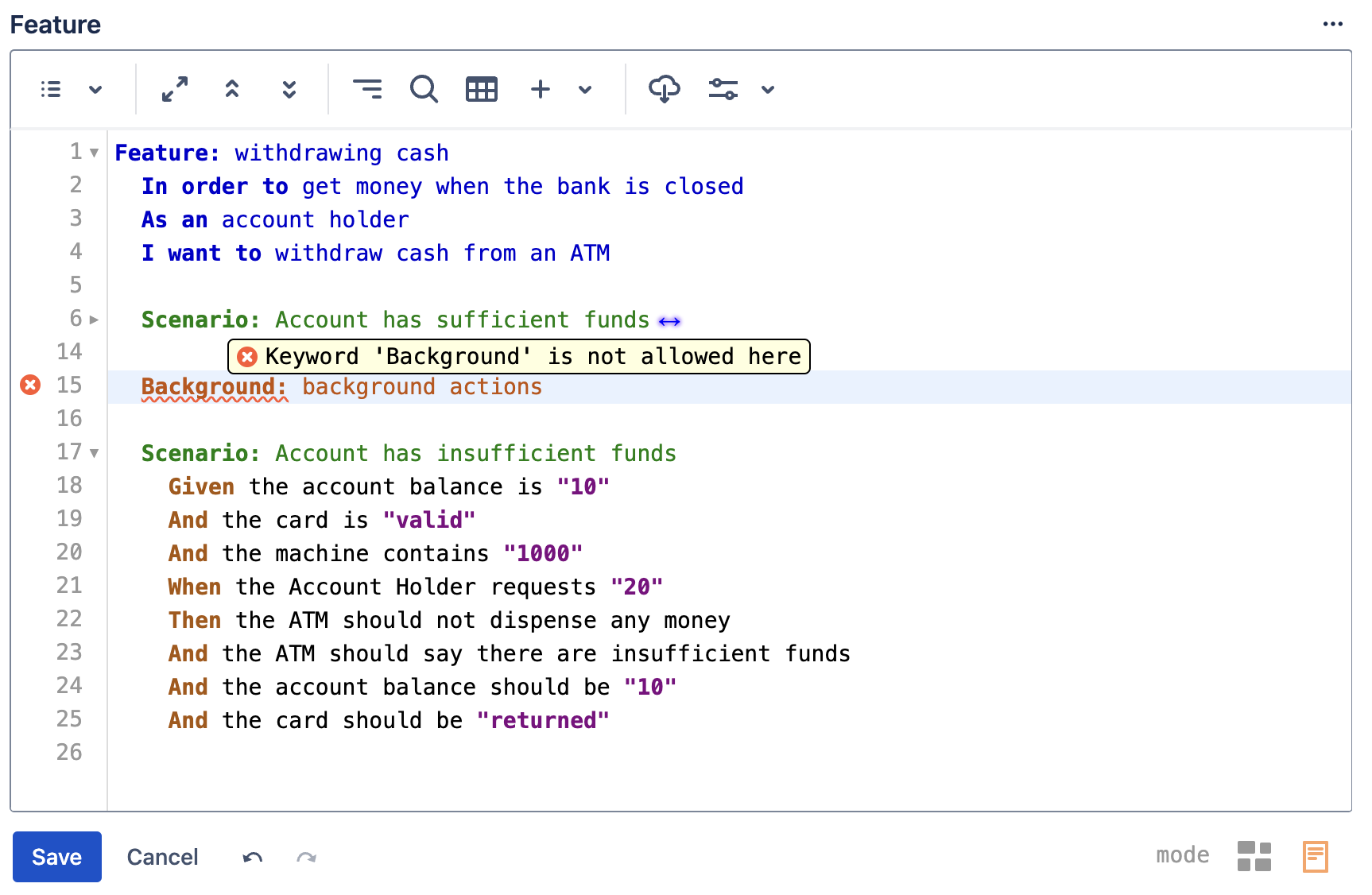Viewport: 1372px width, 895px height.
Task: Insert a table using the grid icon
Action: [482, 89]
